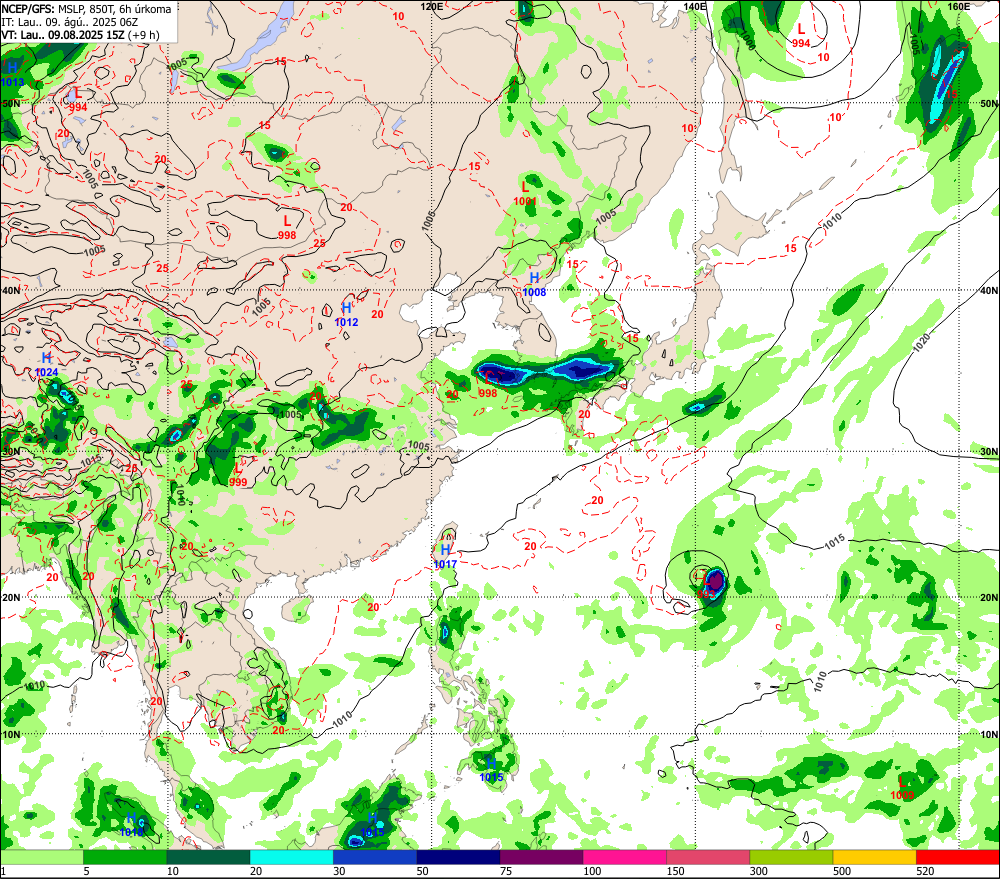Click the blue 30–50 legend swatch
Screen dimensions: 1000x879
(375, 857)
